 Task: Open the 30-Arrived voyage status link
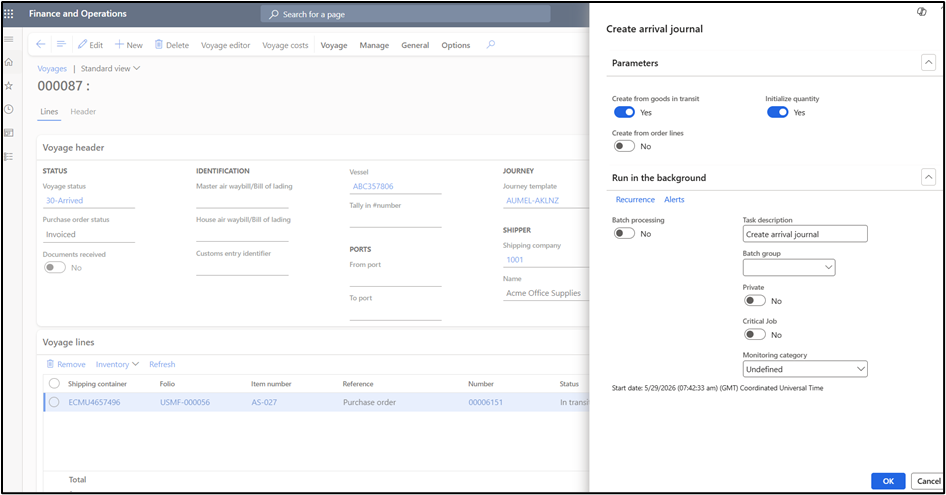65,200
